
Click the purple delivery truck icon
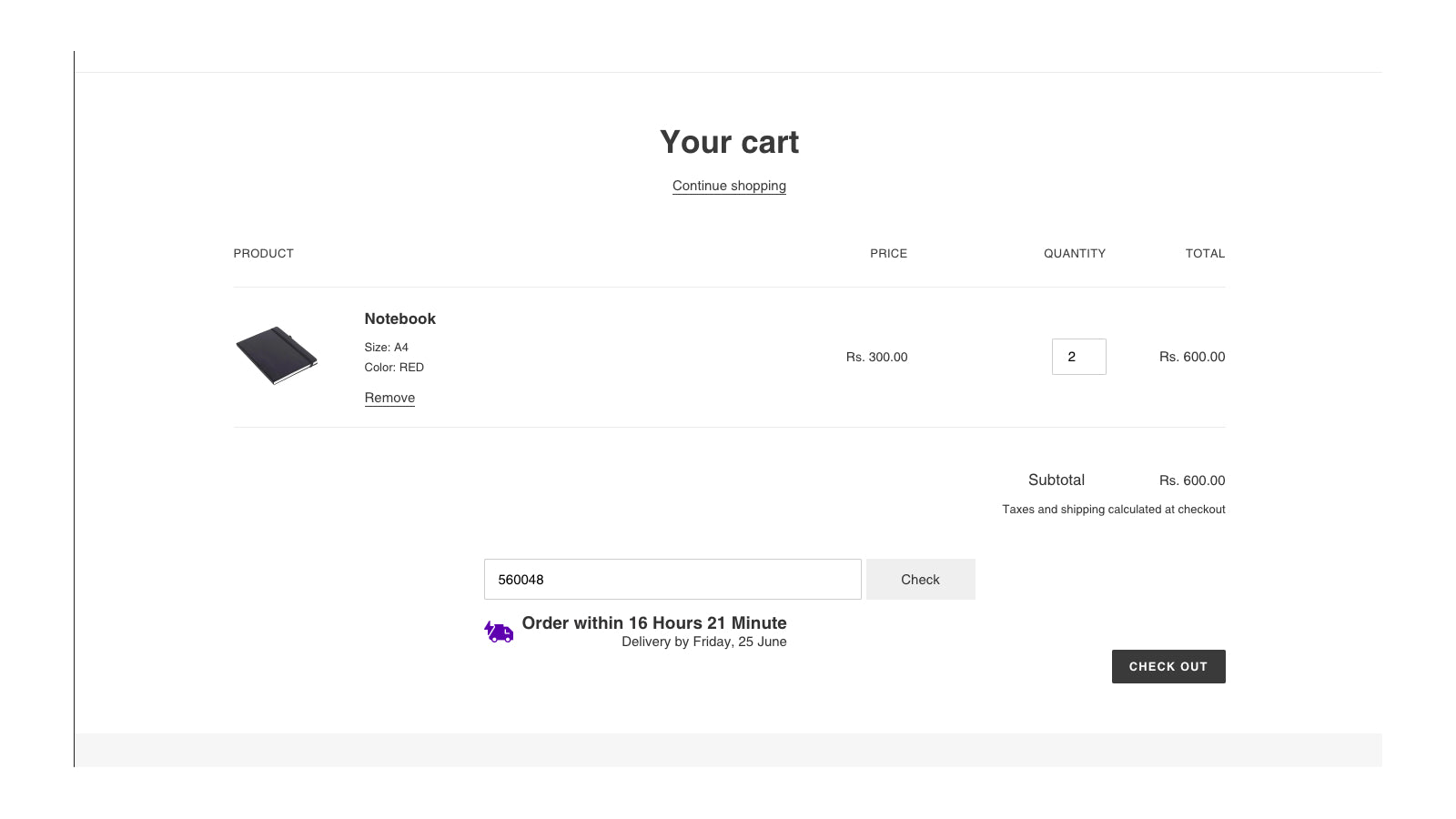pos(499,632)
